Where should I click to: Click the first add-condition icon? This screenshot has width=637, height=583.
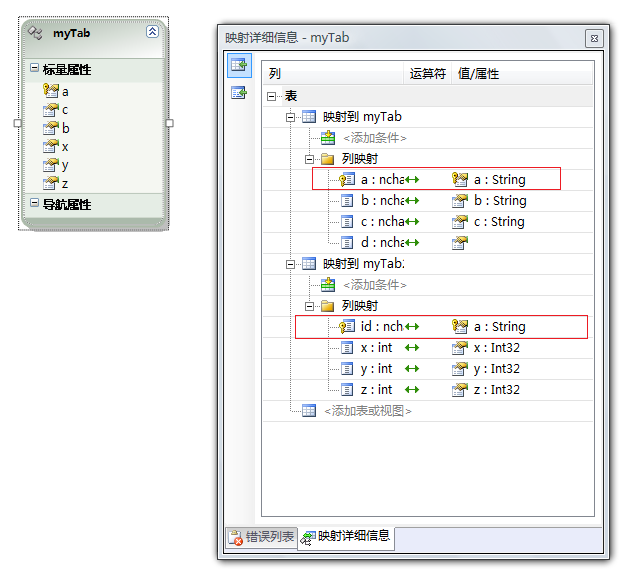pos(328,138)
